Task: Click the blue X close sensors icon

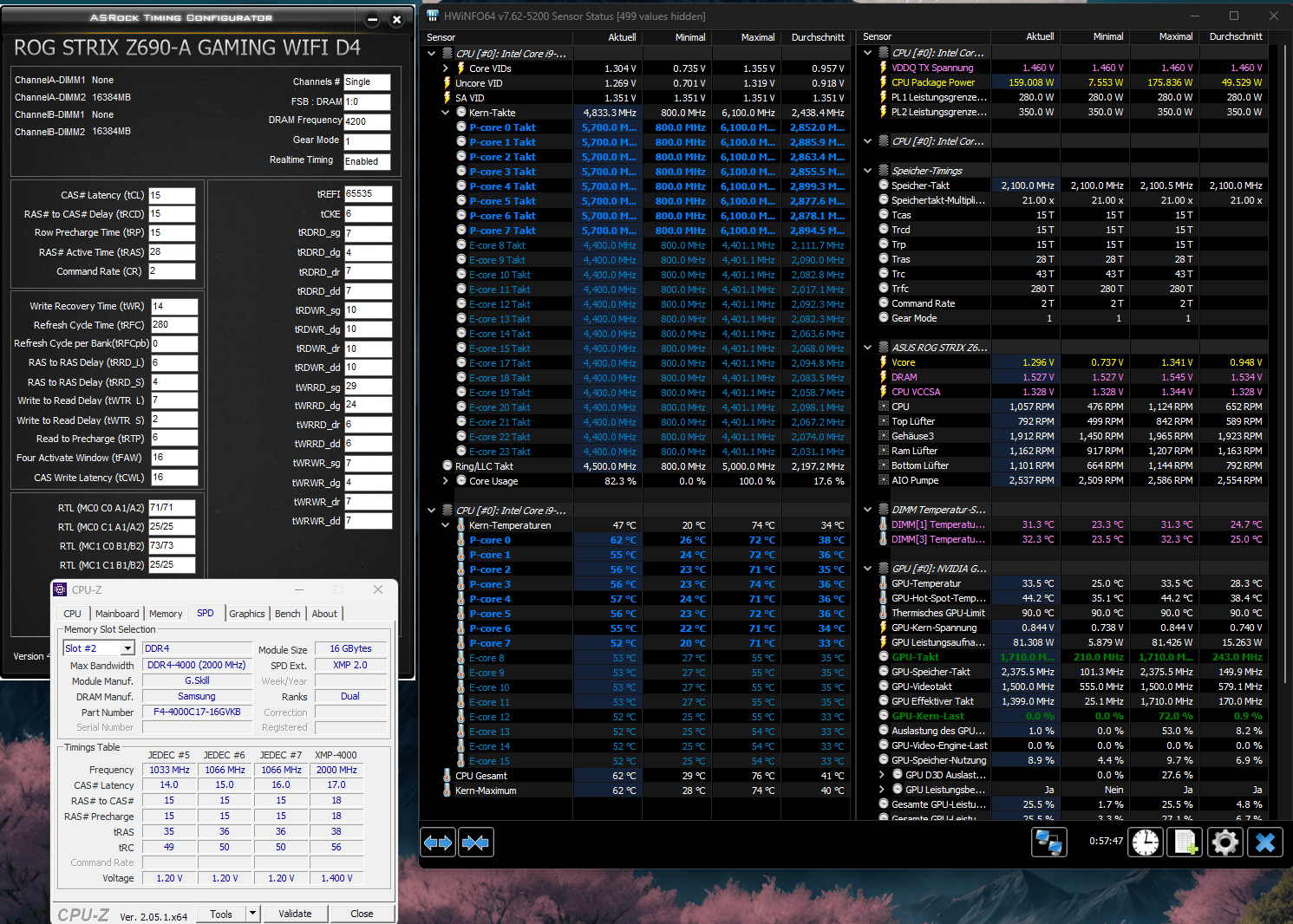Action: (1265, 842)
